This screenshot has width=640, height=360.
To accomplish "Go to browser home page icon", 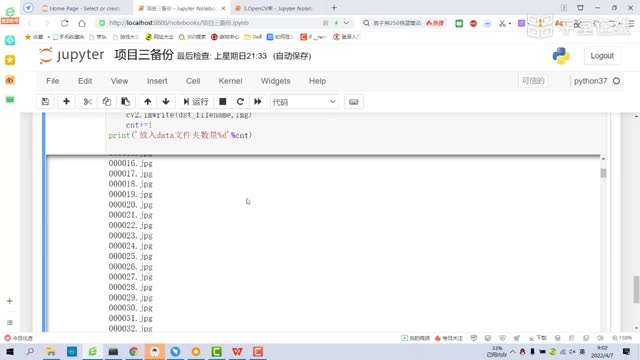I will (x=82, y=23).
